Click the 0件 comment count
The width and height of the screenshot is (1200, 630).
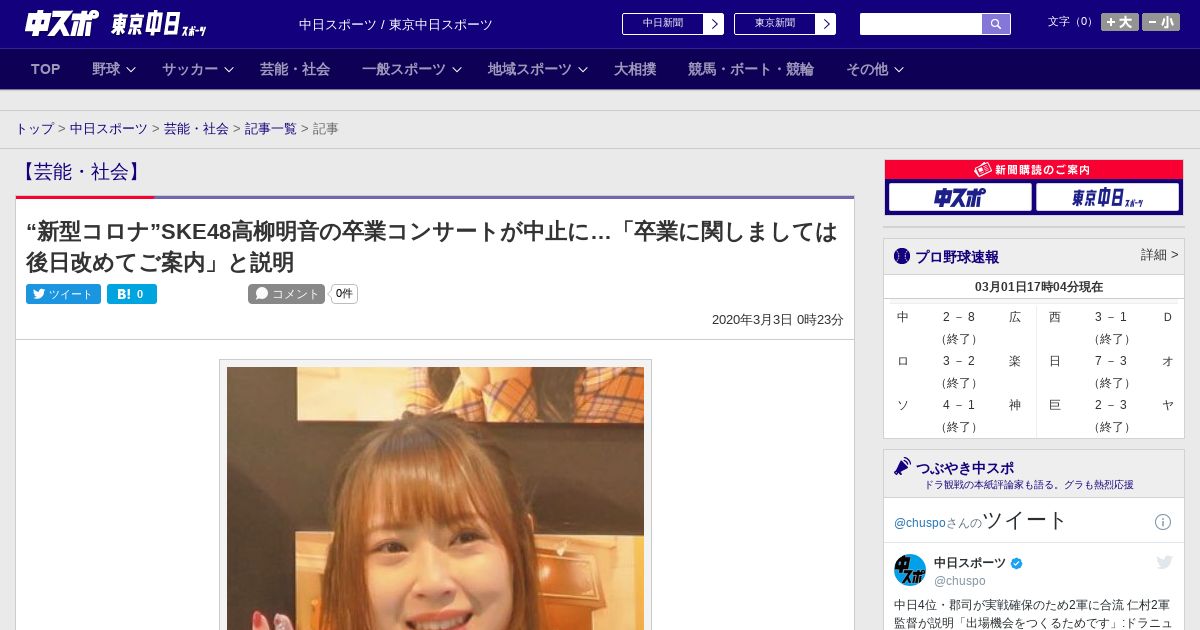tap(344, 294)
